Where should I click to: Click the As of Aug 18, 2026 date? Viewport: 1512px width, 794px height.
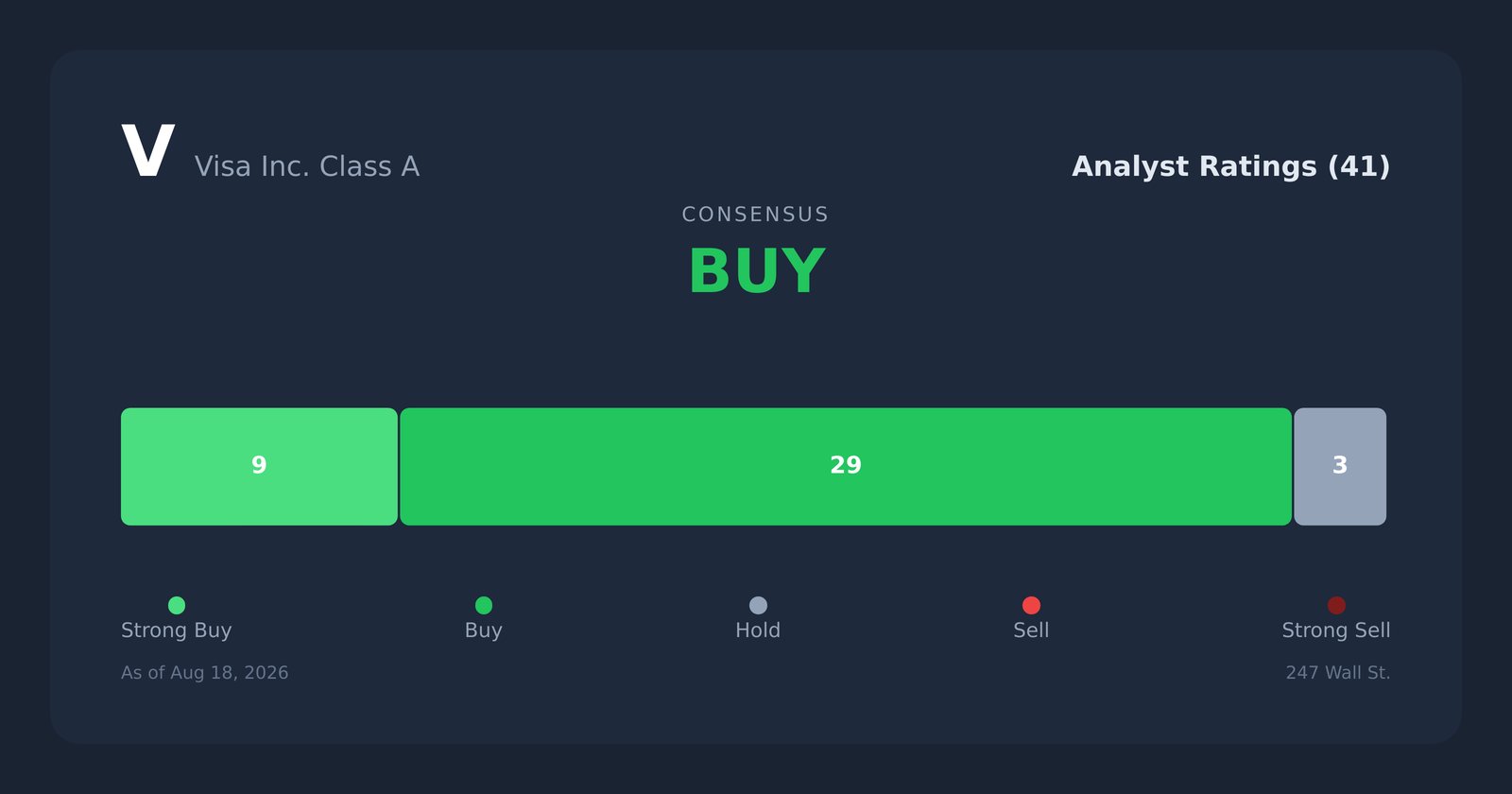pos(205,673)
